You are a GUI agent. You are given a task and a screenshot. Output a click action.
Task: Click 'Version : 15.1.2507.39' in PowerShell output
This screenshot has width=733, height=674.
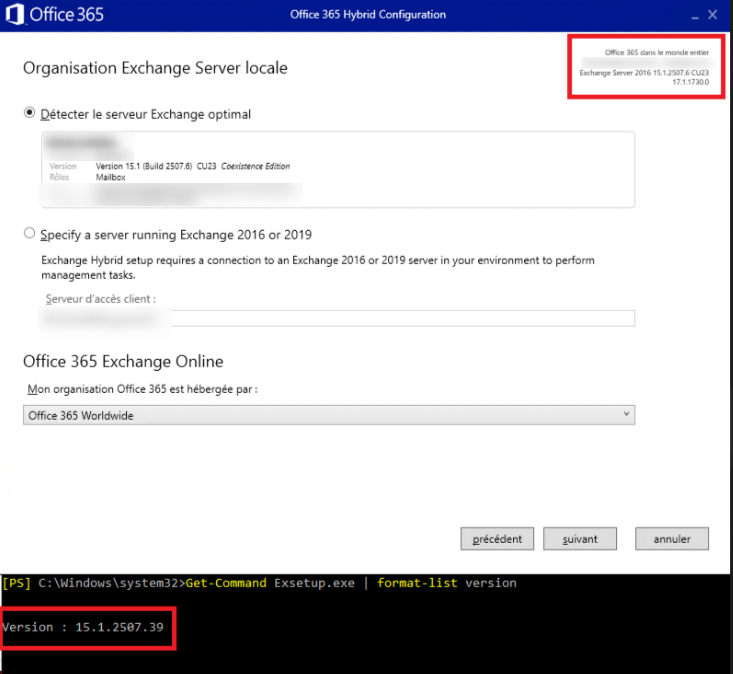[x=83, y=627]
